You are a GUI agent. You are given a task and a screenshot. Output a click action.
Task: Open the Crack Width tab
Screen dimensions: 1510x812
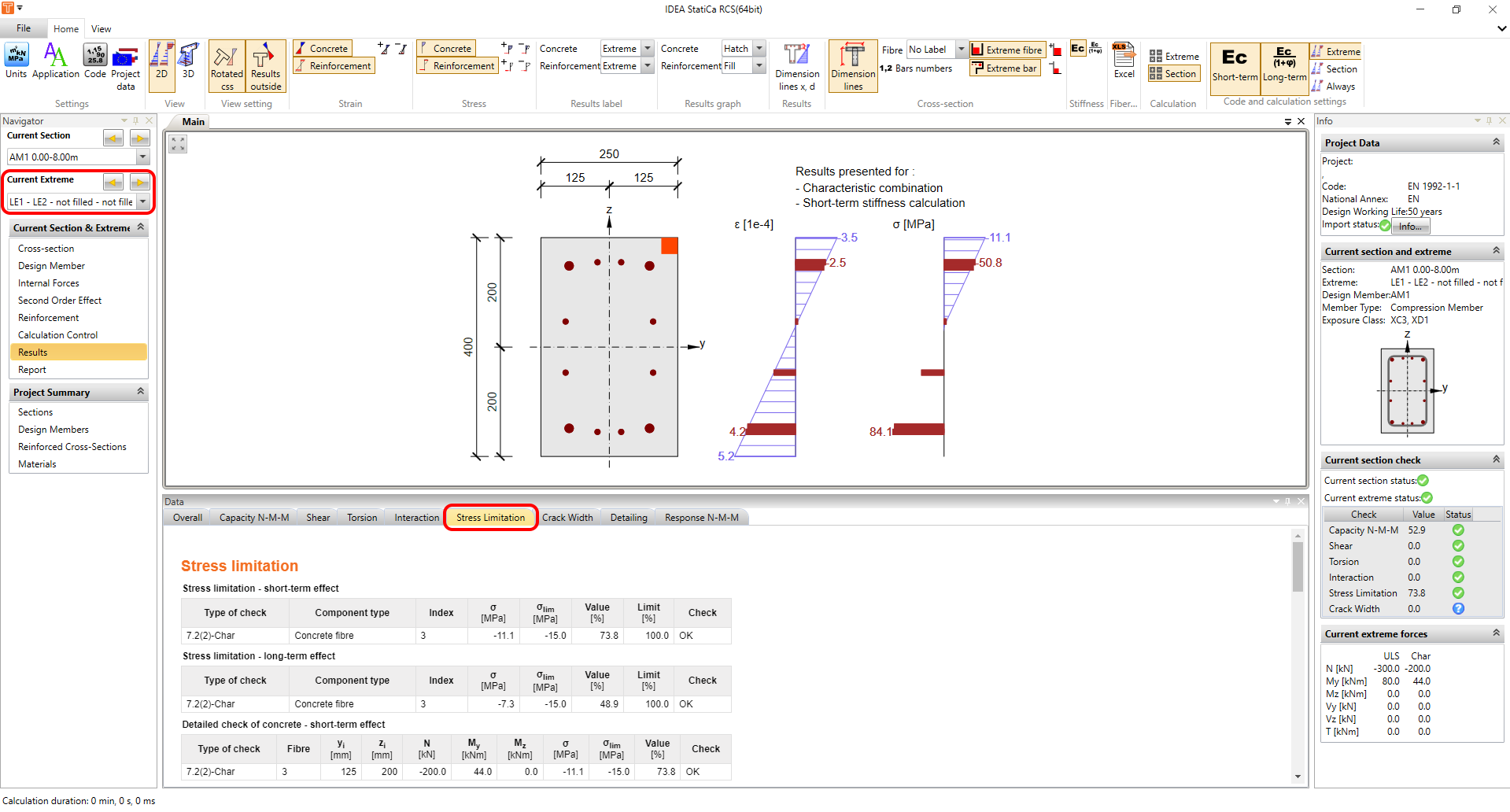coord(567,518)
